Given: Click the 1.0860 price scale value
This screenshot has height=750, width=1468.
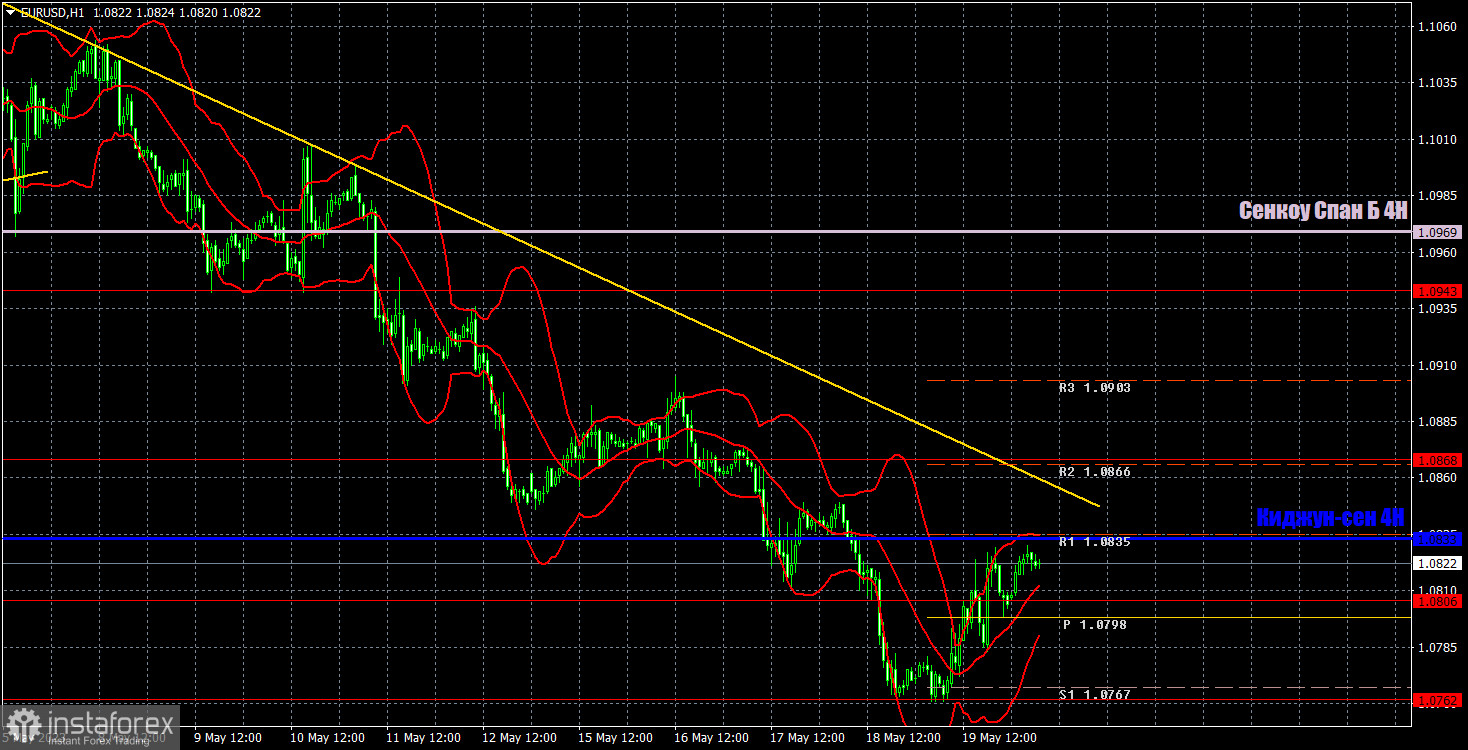Looking at the screenshot, I should pyautogui.click(x=1437, y=478).
